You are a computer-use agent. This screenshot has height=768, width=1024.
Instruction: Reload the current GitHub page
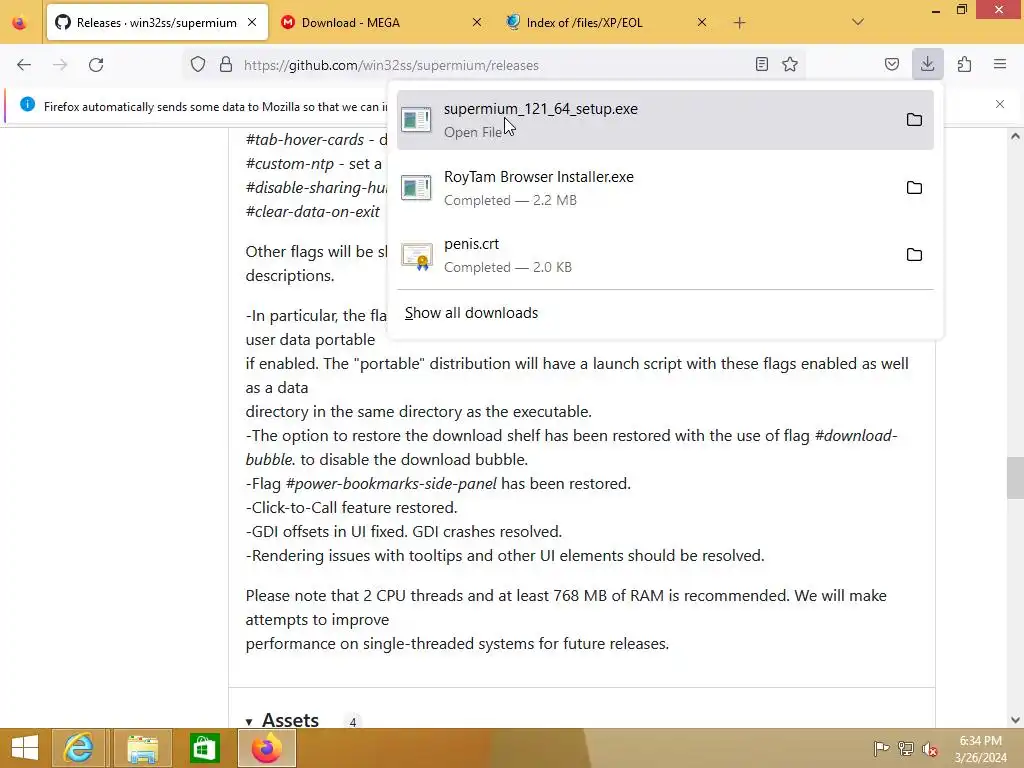[96, 65]
